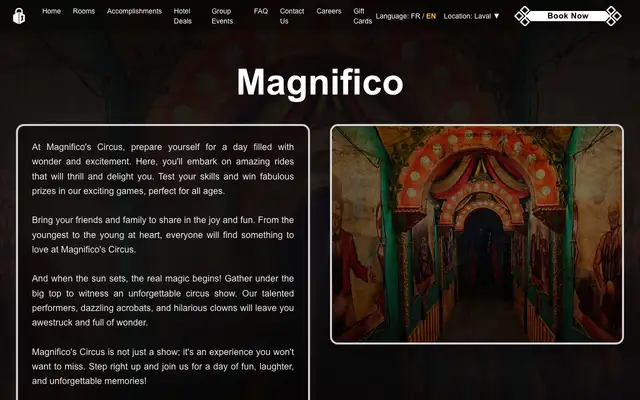Open the Rooms menu item
The width and height of the screenshot is (640, 400).
[x=84, y=11]
